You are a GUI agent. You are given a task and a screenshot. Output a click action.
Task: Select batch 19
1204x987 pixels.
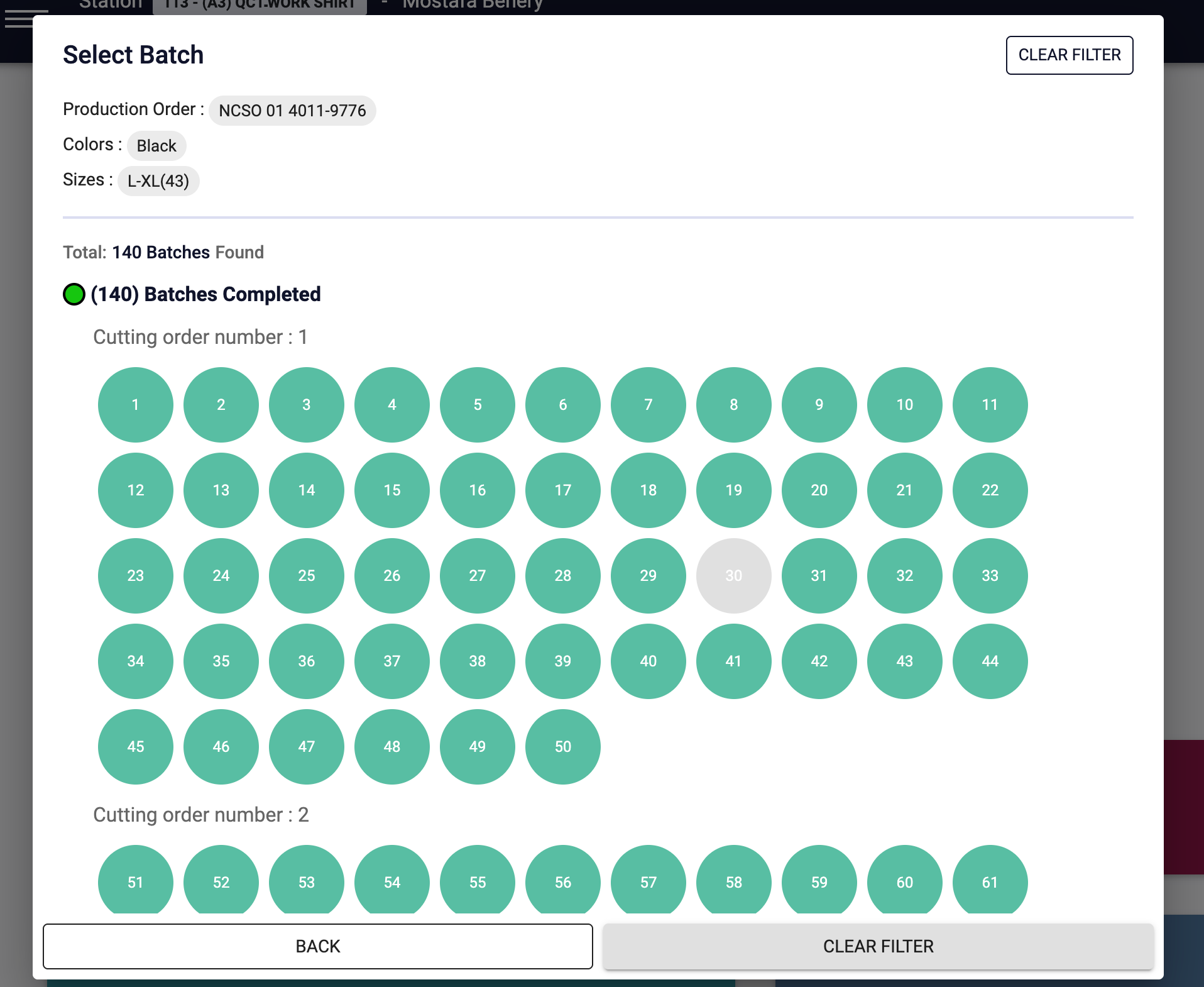point(734,490)
